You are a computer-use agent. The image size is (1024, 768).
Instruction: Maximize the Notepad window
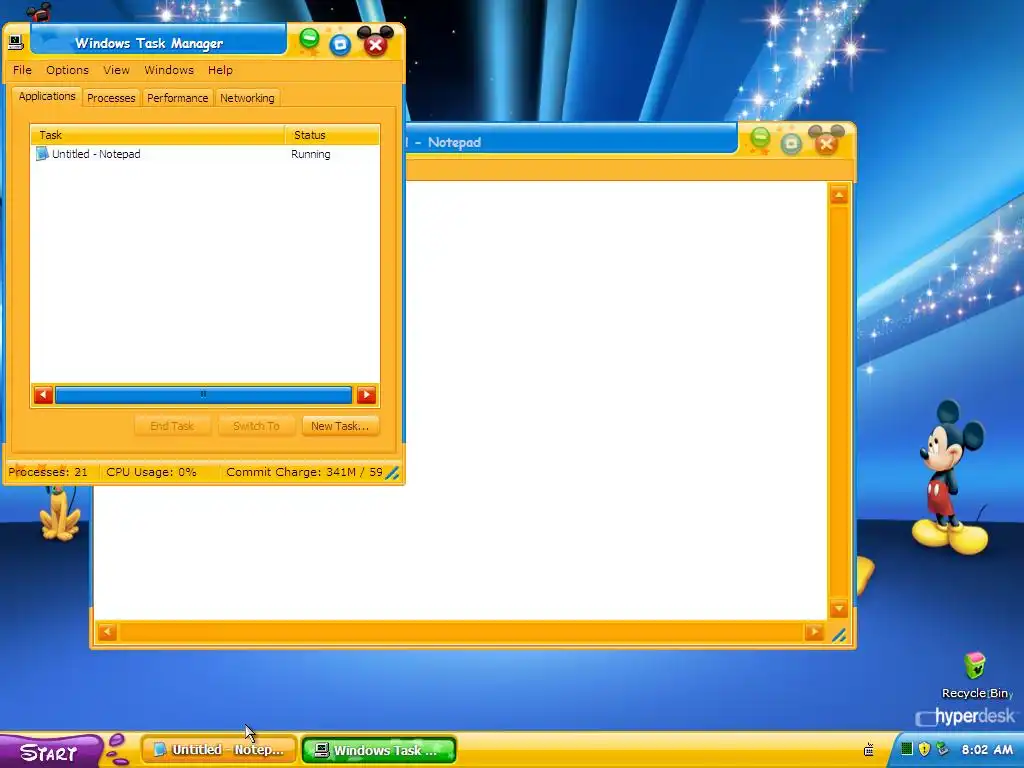(791, 143)
